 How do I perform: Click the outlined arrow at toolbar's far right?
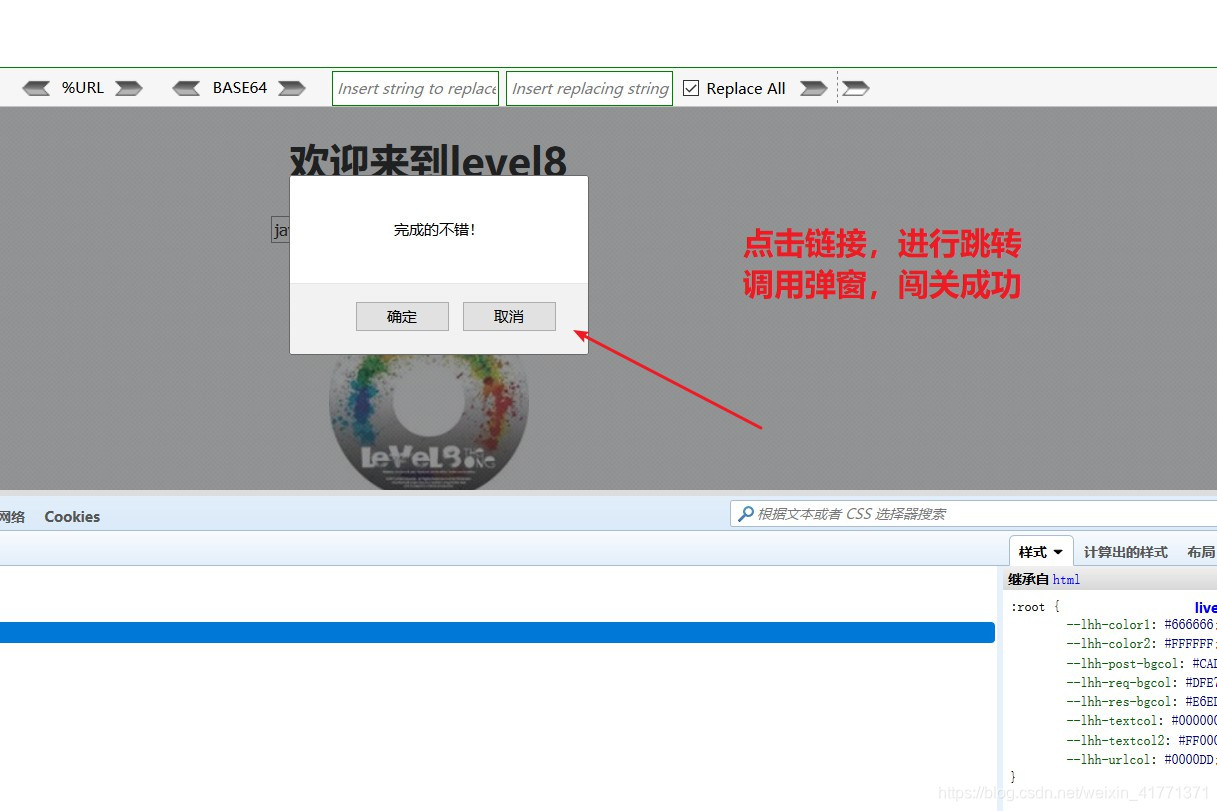coord(856,88)
